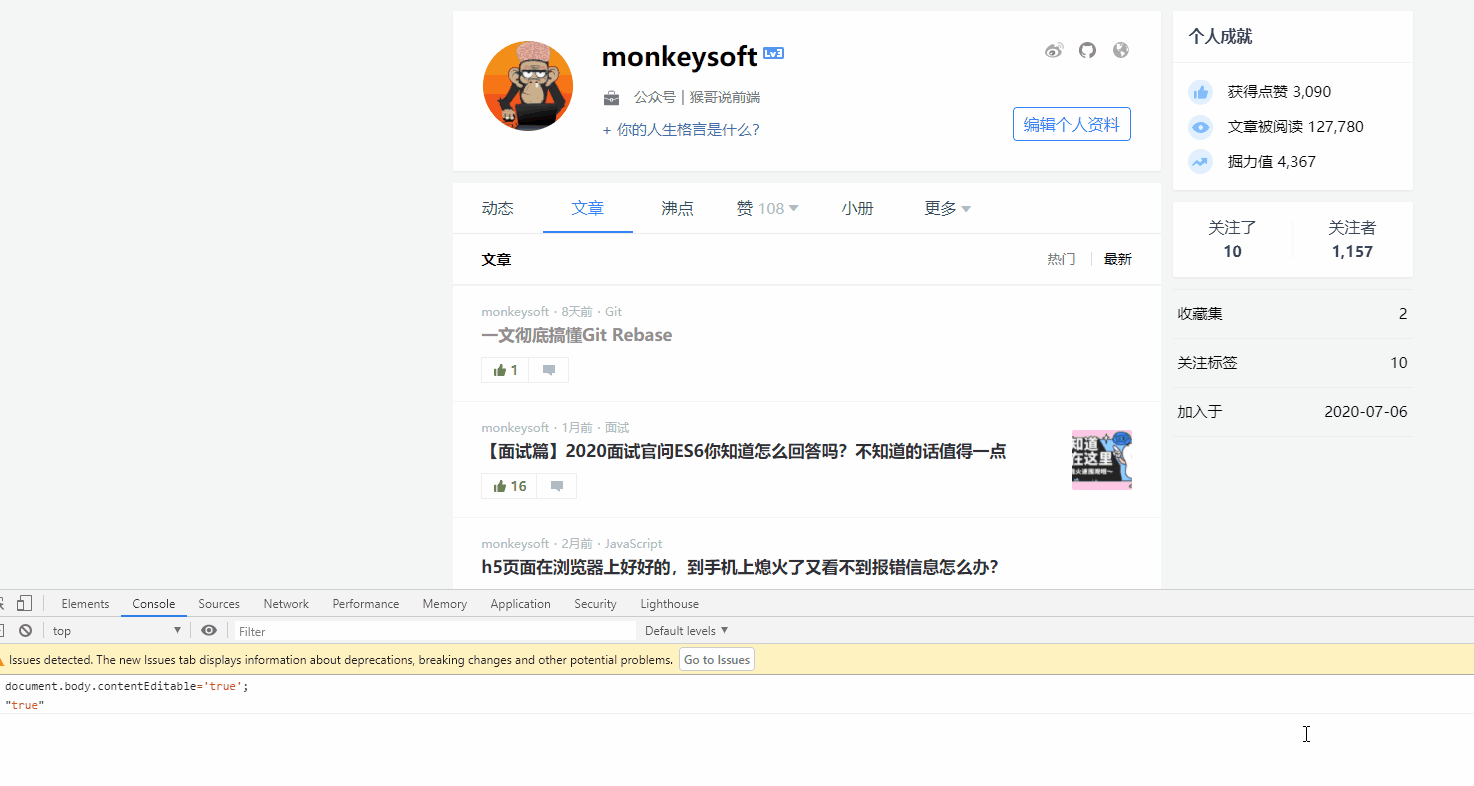Open the 2020面试官问ES6 article title
This screenshot has width=1474, height=786.
coord(744,451)
